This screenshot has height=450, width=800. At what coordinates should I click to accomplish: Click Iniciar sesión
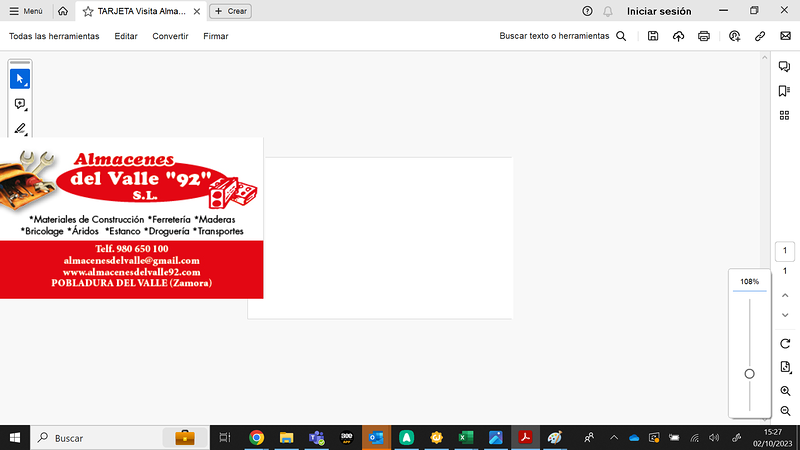point(659,11)
